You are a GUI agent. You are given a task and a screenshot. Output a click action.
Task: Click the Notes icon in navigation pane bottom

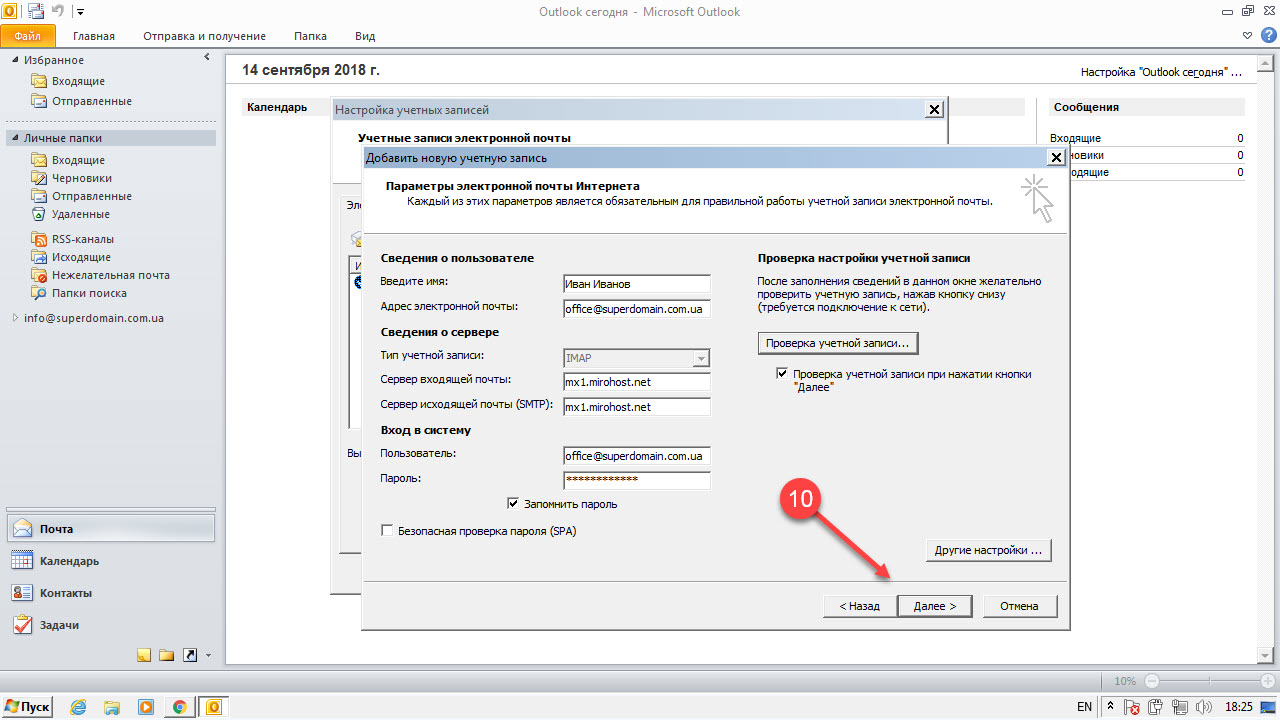[x=144, y=655]
